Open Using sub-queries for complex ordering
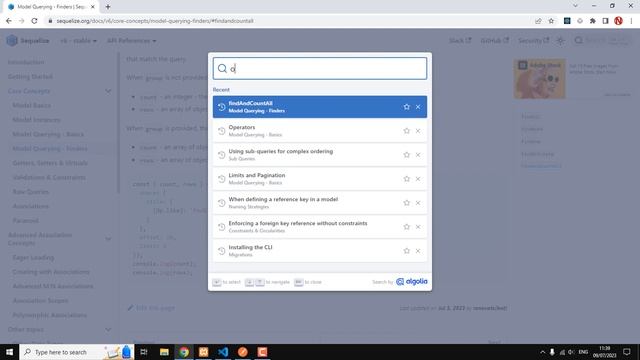This screenshot has height=360, width=640. (x=320, y=155)
